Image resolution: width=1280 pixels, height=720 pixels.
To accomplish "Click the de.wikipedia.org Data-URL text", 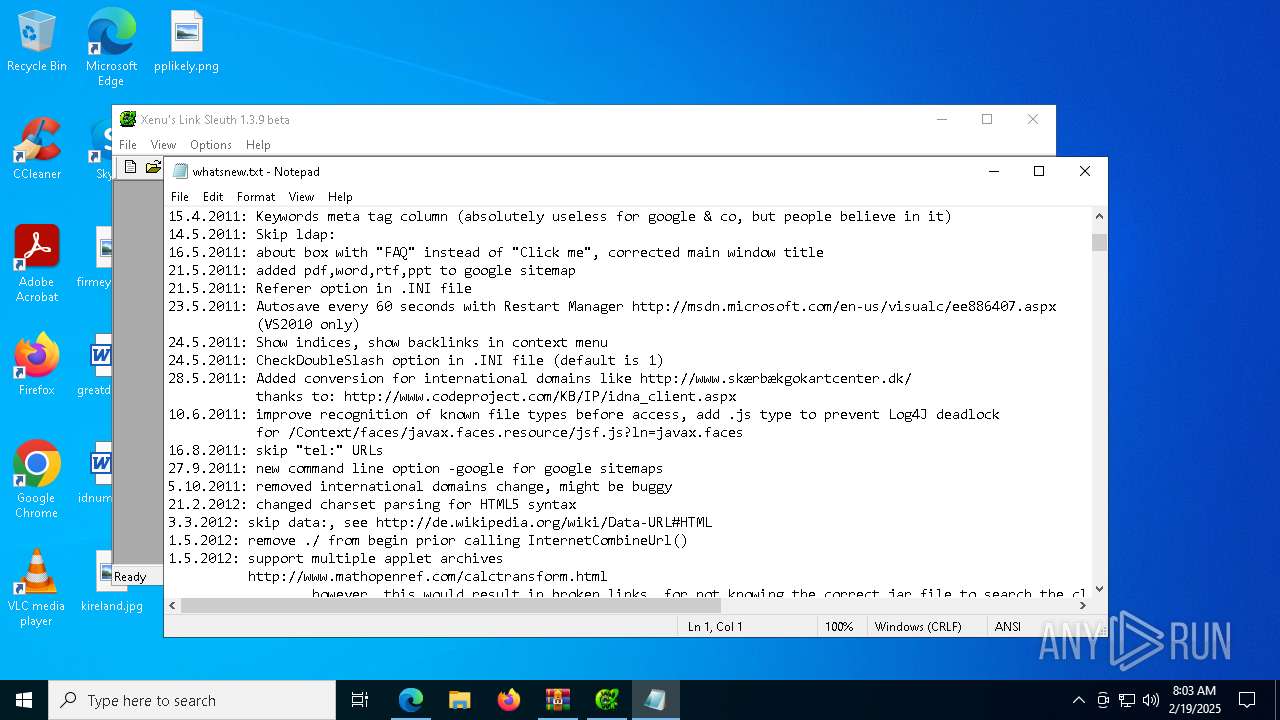I will click(x=544, y=522).
